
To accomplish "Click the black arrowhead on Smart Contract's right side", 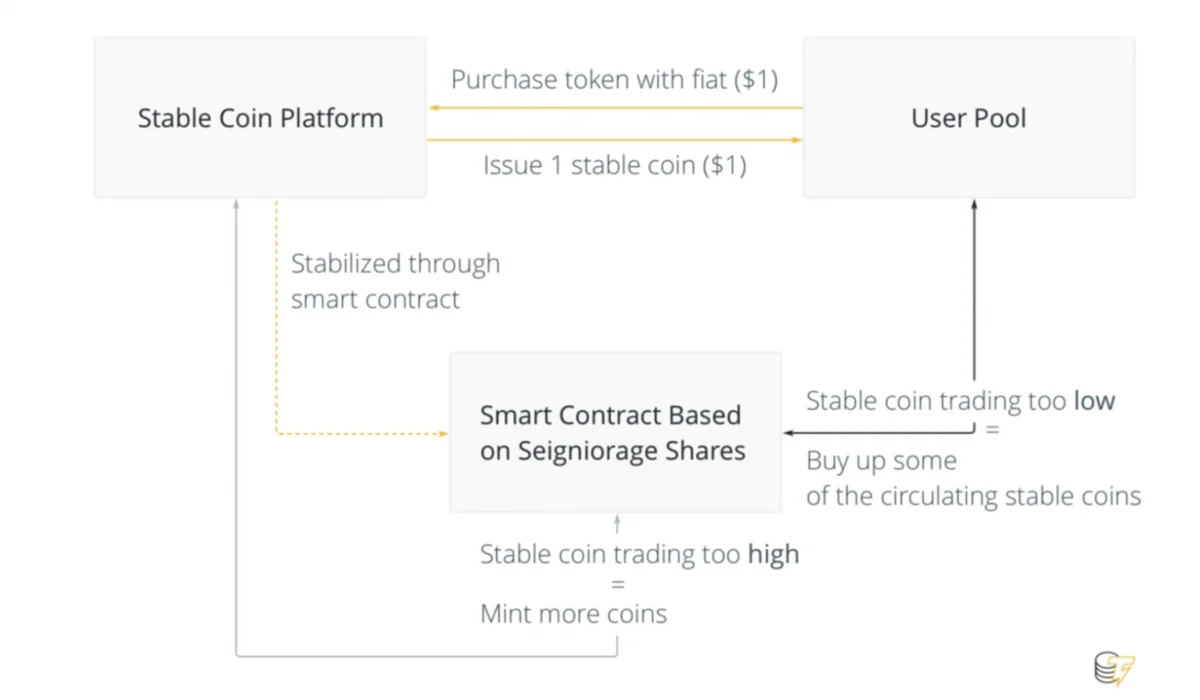I will click(789, 433).
